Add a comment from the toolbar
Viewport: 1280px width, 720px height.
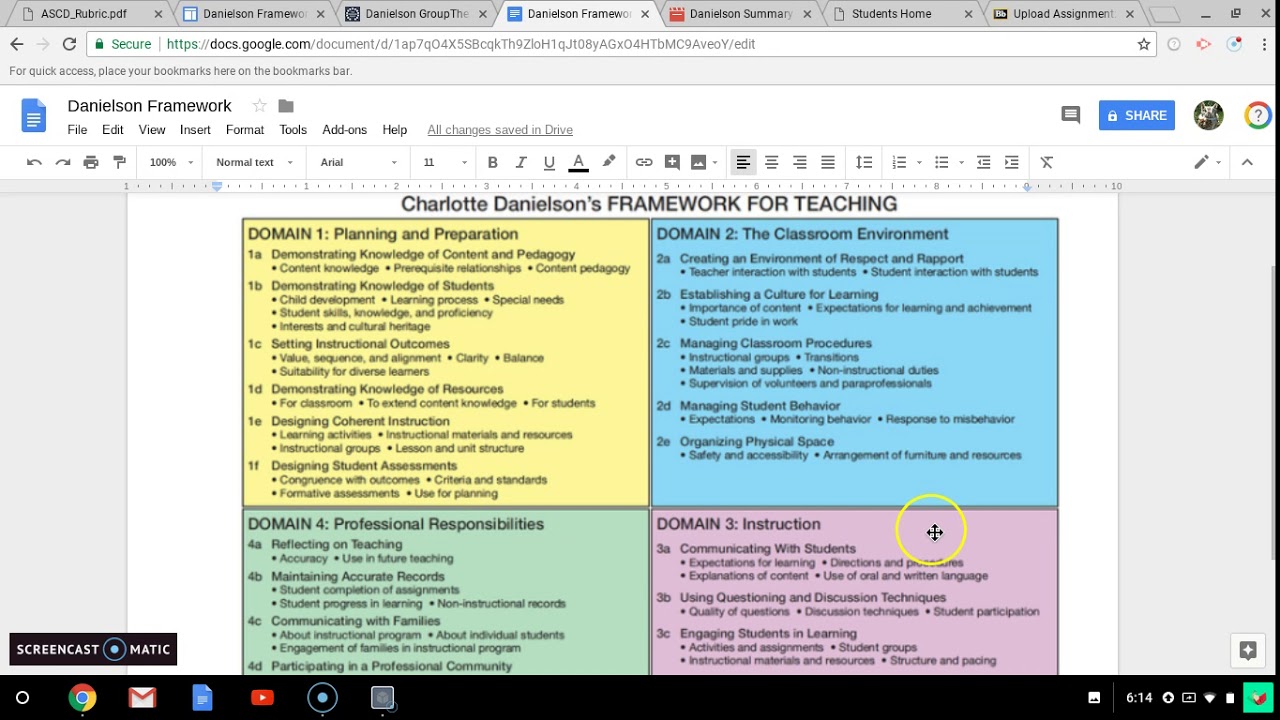(x=672, y=162)
